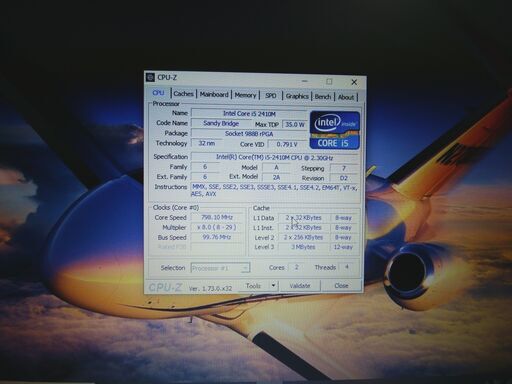Open the Bench tab

tap(323, 97)
